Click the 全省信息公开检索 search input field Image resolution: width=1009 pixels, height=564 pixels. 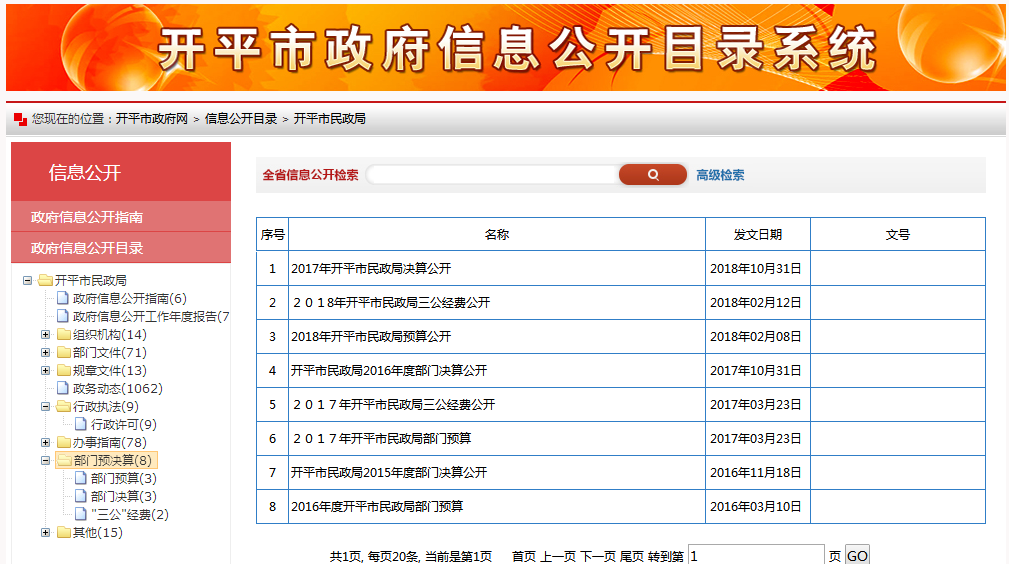(492, 175)
